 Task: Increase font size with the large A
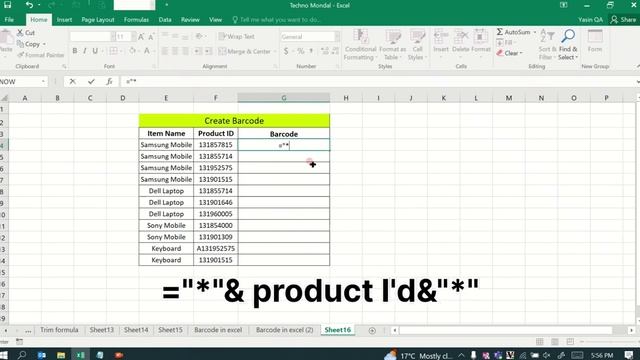[x=141, y=37]
